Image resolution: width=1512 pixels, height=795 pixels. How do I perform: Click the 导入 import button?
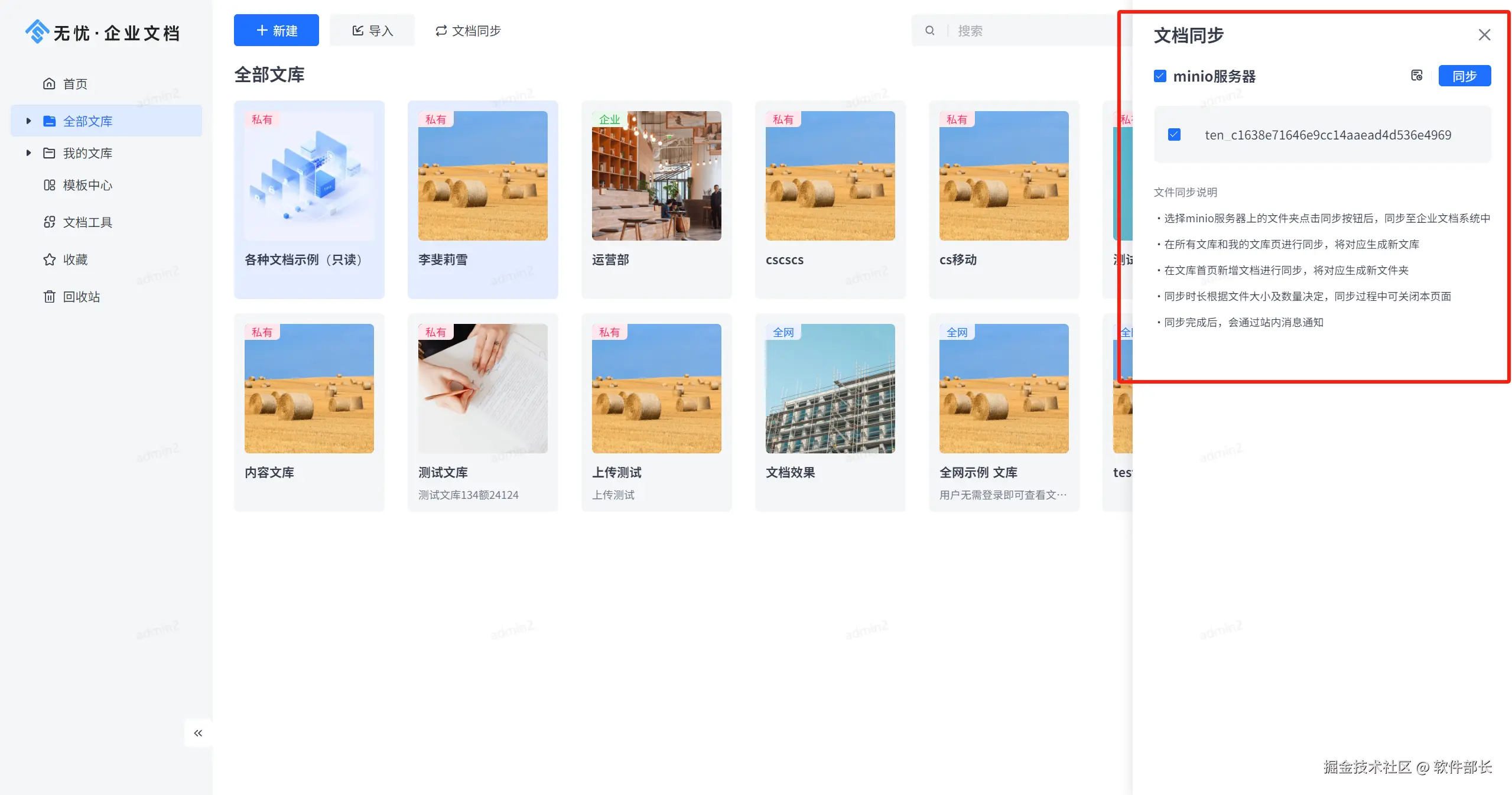pyautogui.click(x=372, y=31)
